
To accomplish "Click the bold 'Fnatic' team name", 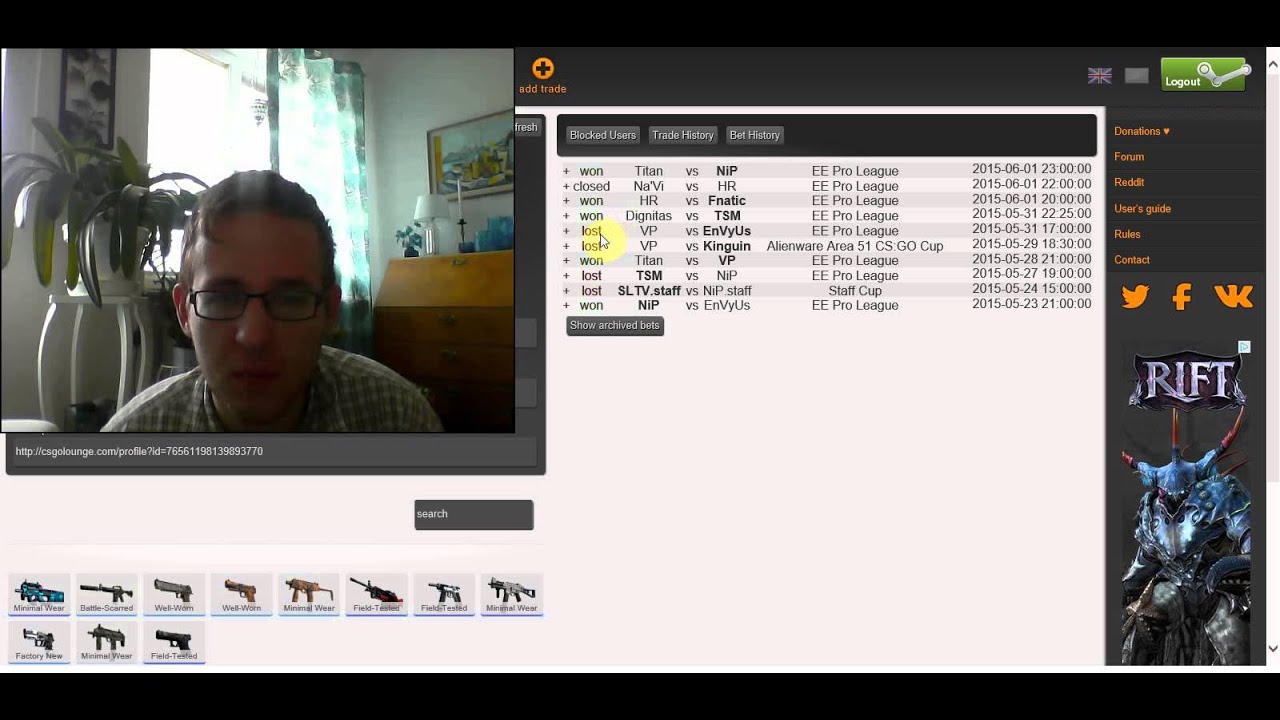I will tap(727, 201).
